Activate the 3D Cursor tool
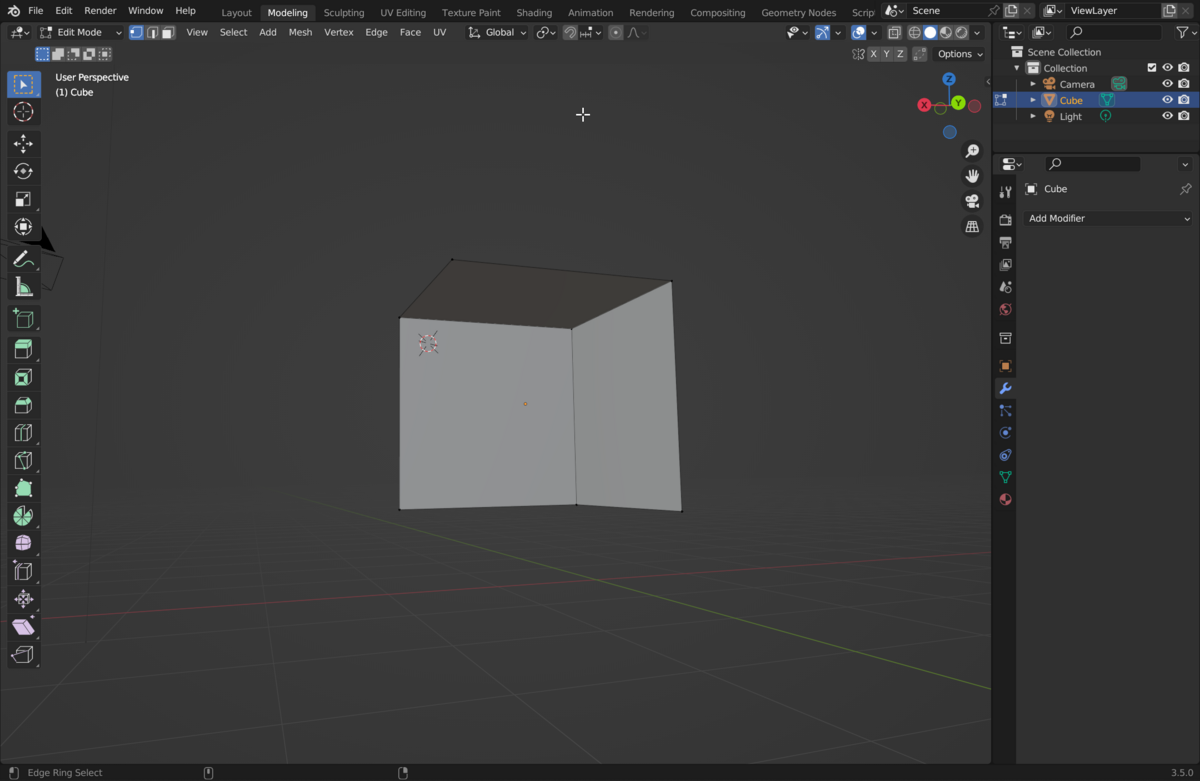1200x781 pixels. click(23, 112)
